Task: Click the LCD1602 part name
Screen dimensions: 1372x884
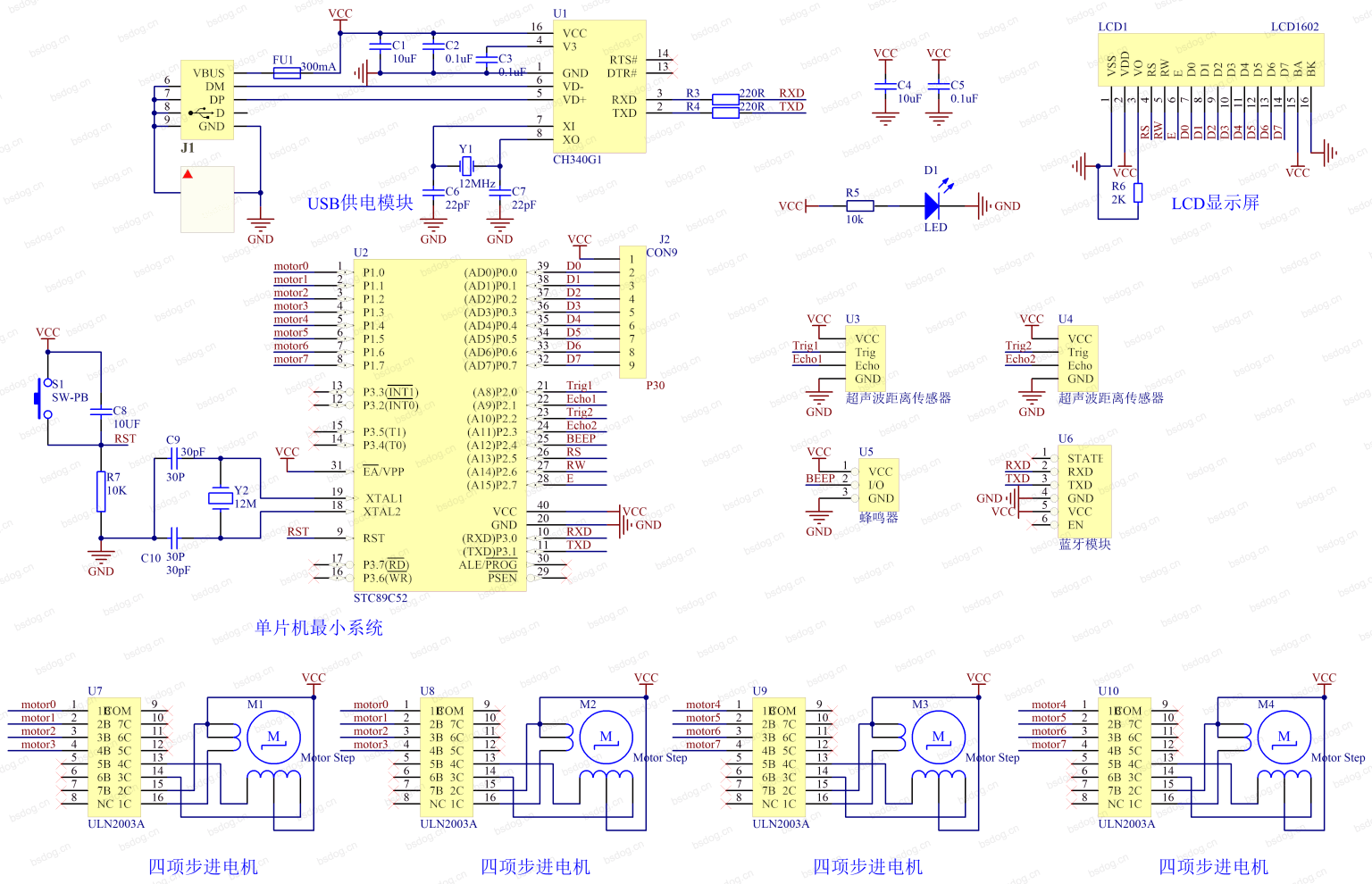Action: click(x=1294, y=27)
